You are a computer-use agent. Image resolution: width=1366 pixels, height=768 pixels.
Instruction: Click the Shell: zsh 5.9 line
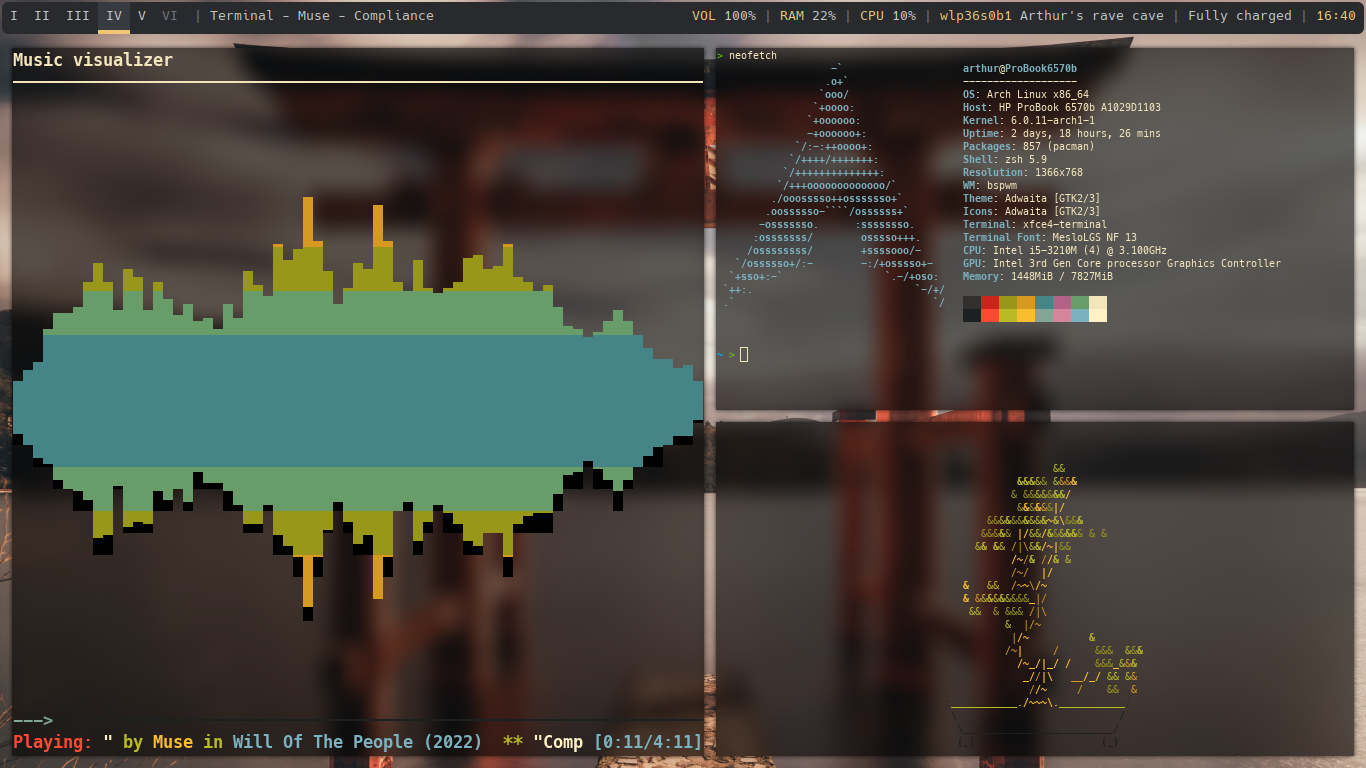(x=1005, y=159)
